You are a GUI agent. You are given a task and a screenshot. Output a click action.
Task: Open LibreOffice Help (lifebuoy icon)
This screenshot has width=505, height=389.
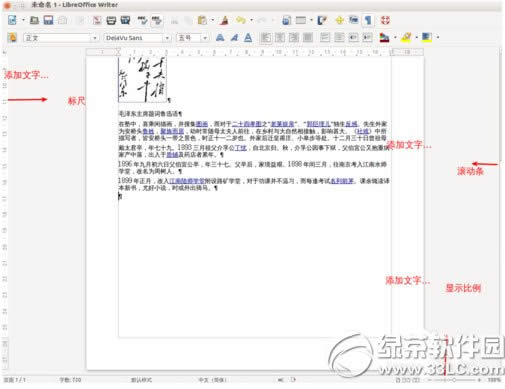385,20
